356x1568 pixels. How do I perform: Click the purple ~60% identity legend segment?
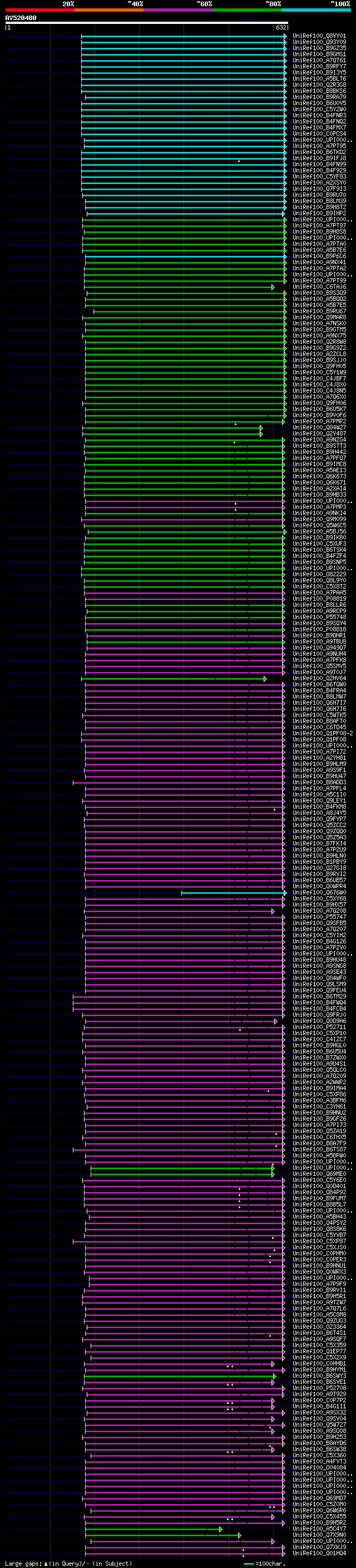tap(177, 10)
